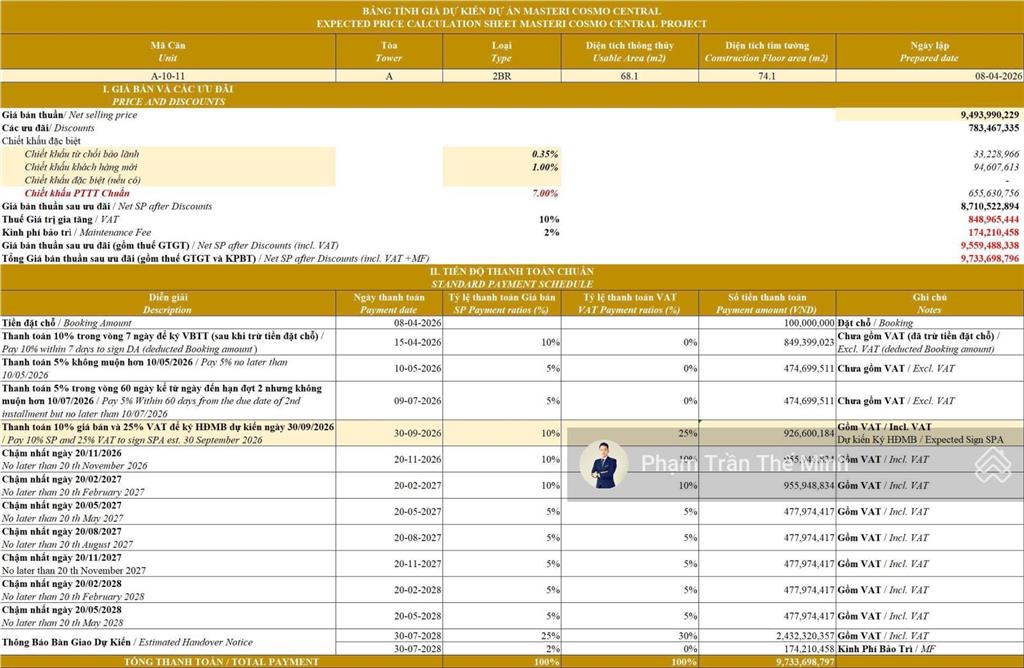Select total discounts value 783,467,335
Viewport: 1024px width, 668px height.
pyautogui.click(x=993, y=127)
